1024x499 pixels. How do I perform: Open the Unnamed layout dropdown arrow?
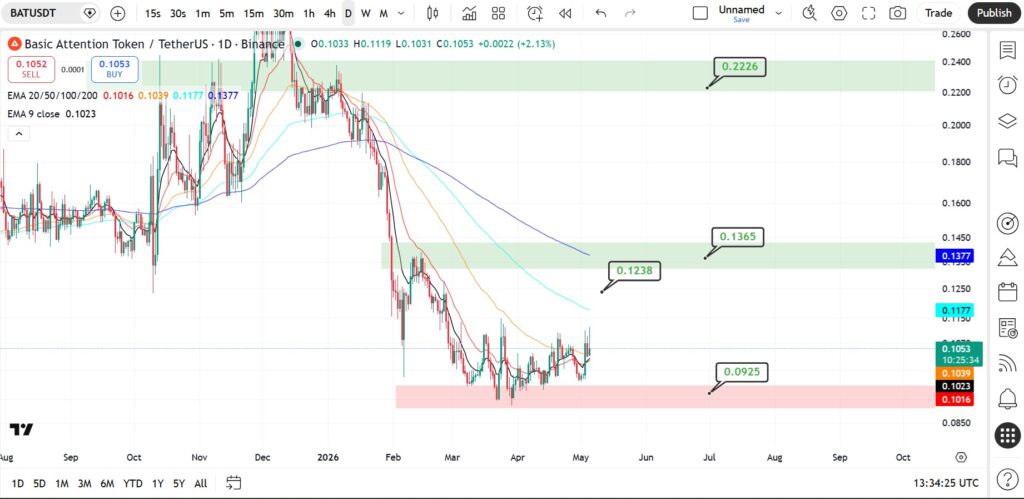(x=778, y=13)
